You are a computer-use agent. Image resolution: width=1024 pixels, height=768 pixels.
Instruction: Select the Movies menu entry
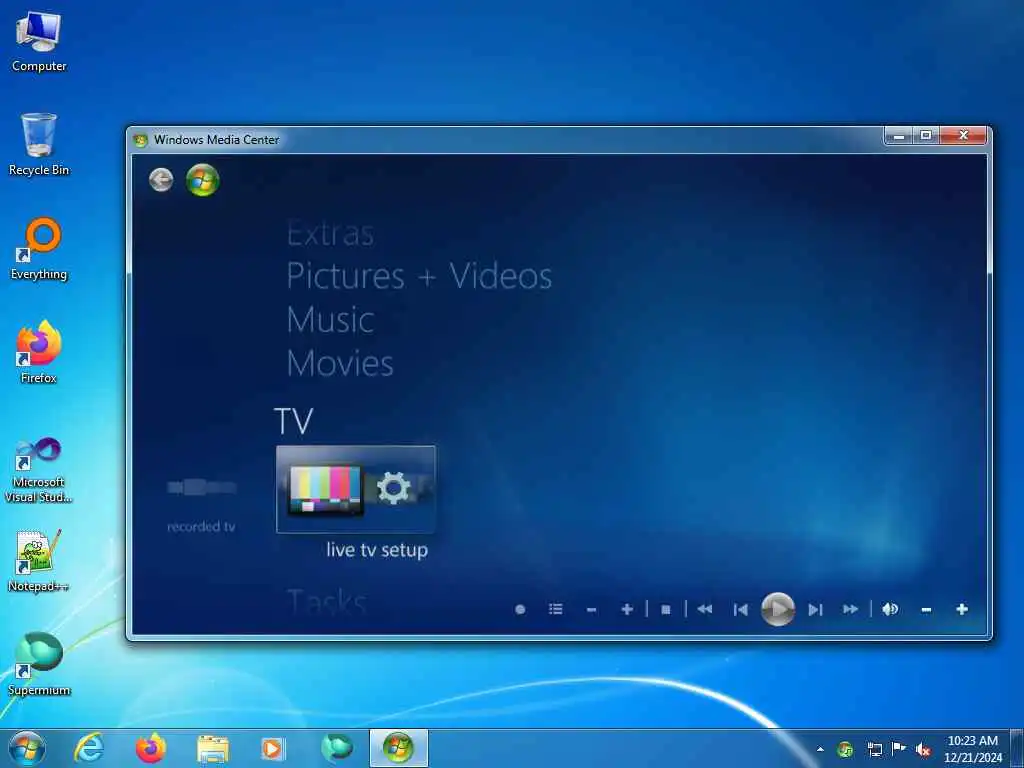340,363
